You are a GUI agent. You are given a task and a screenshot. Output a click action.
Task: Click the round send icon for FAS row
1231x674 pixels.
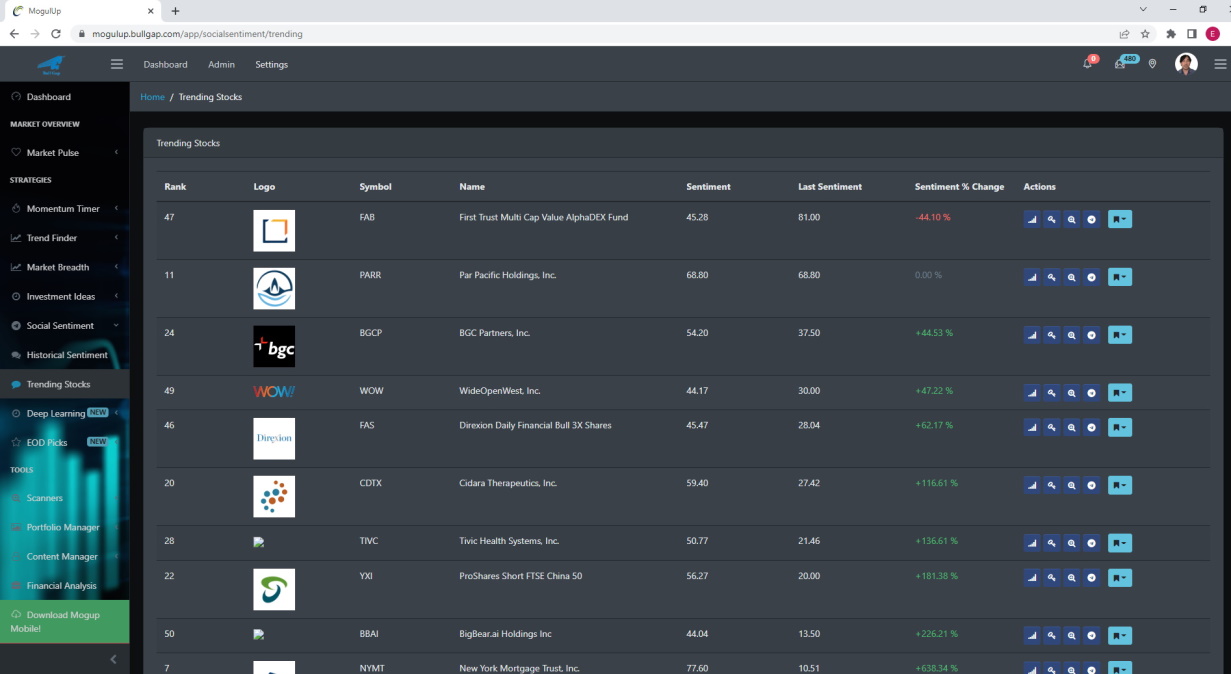click(1092, 427)
